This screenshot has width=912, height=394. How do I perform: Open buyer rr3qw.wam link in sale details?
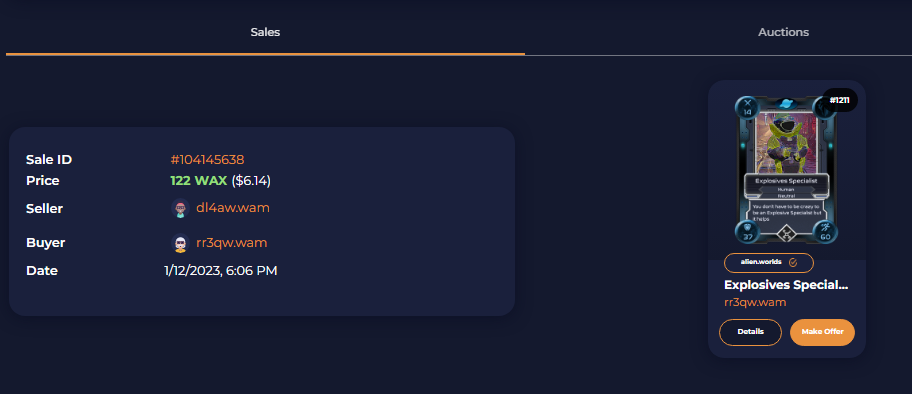231,243
